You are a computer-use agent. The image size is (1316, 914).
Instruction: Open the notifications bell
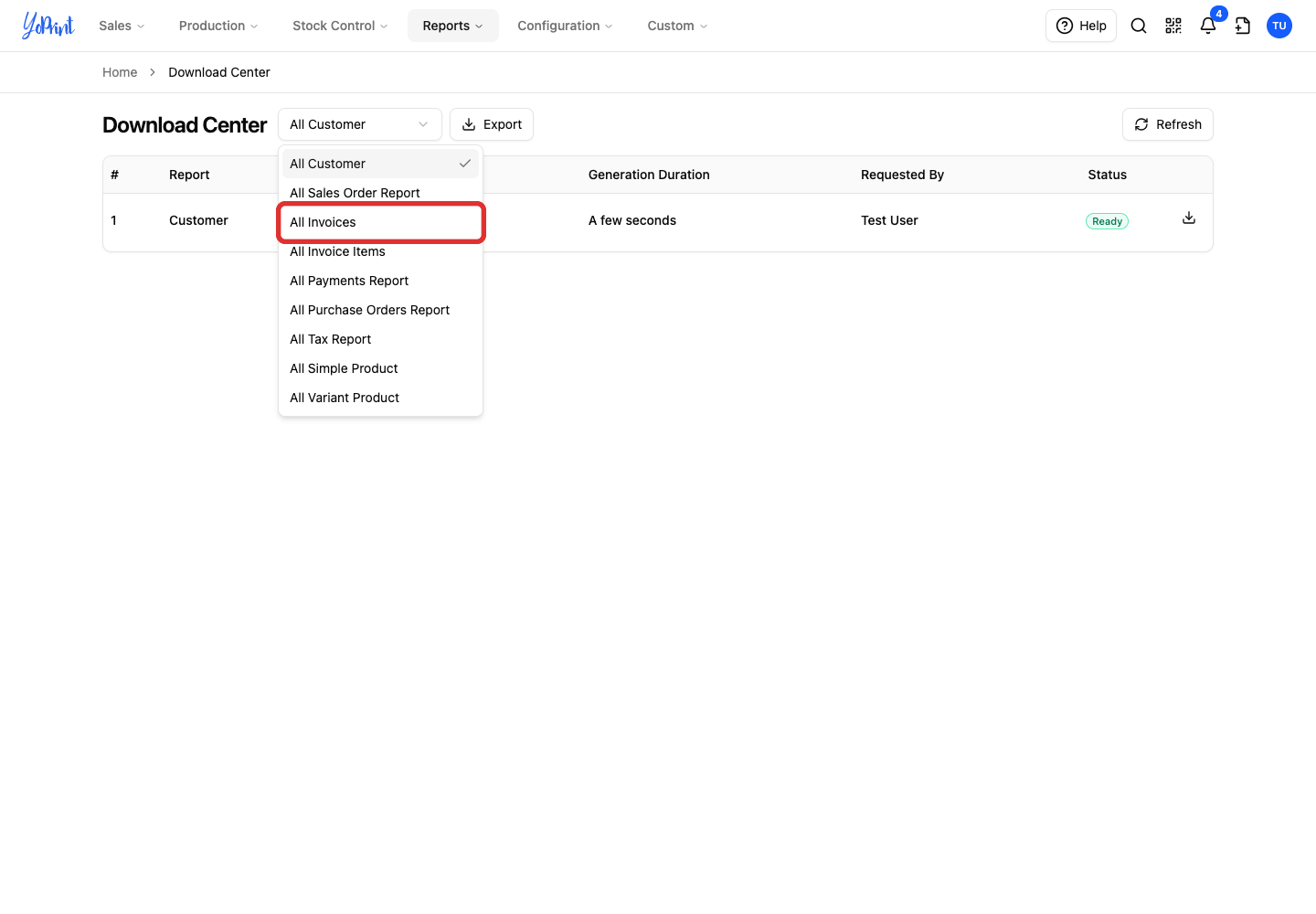(1208, 26)
